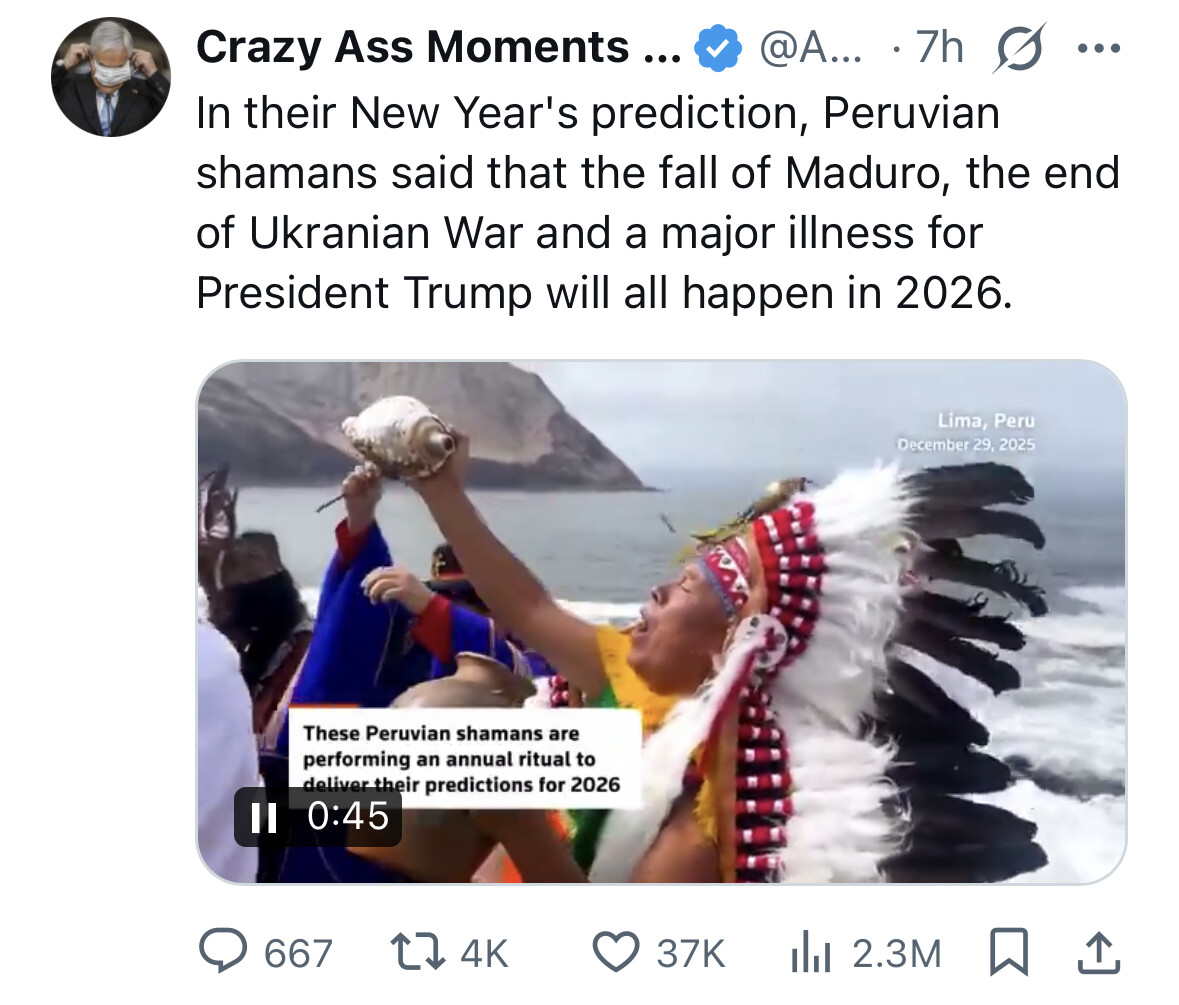Bookmark this post
1179x1005 pixels.
(x=1009, y=953)
